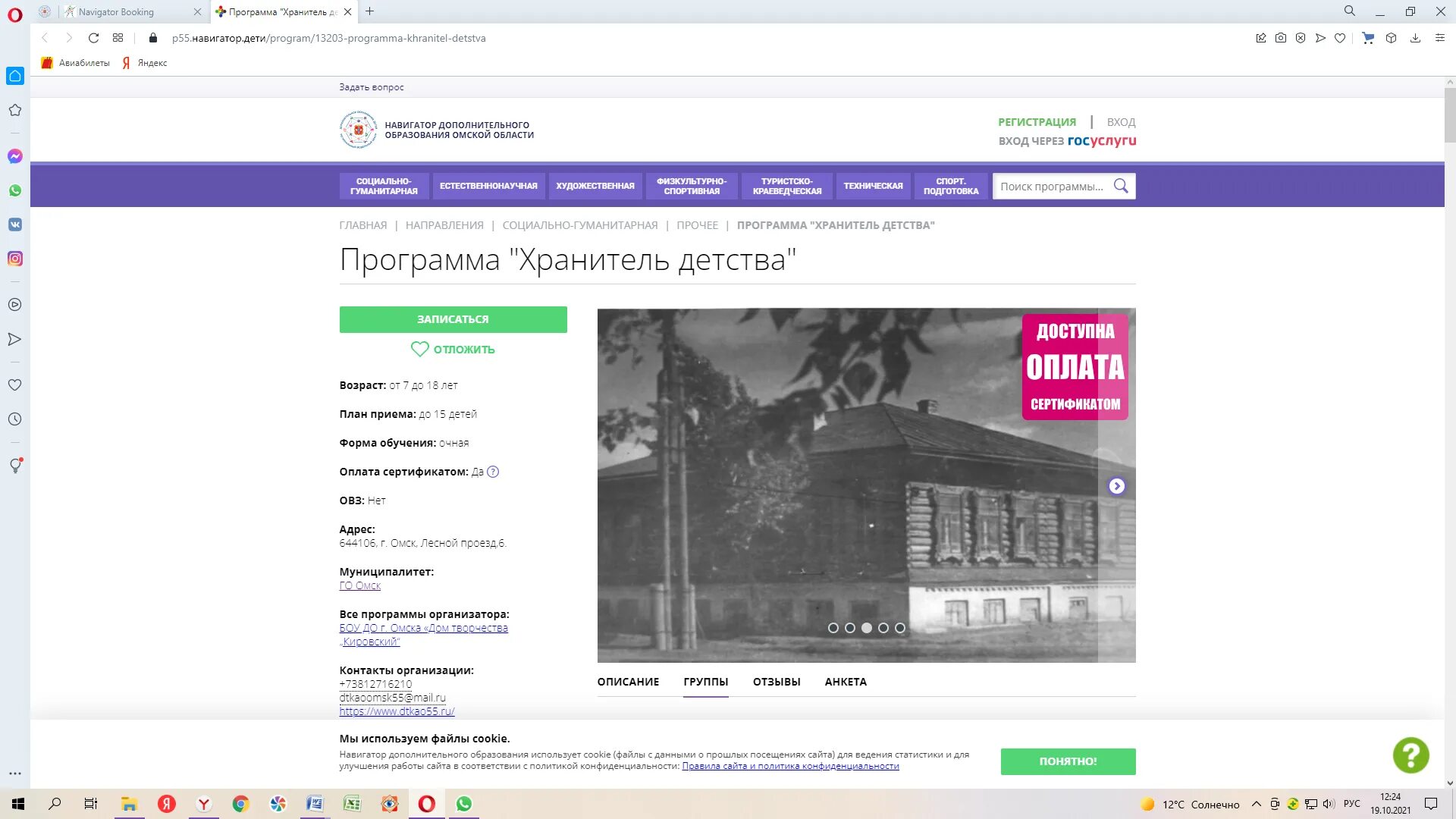1456x819 pixels.
Task: Click the Opera snapshot camera icon
Action: pos(1281,38)
